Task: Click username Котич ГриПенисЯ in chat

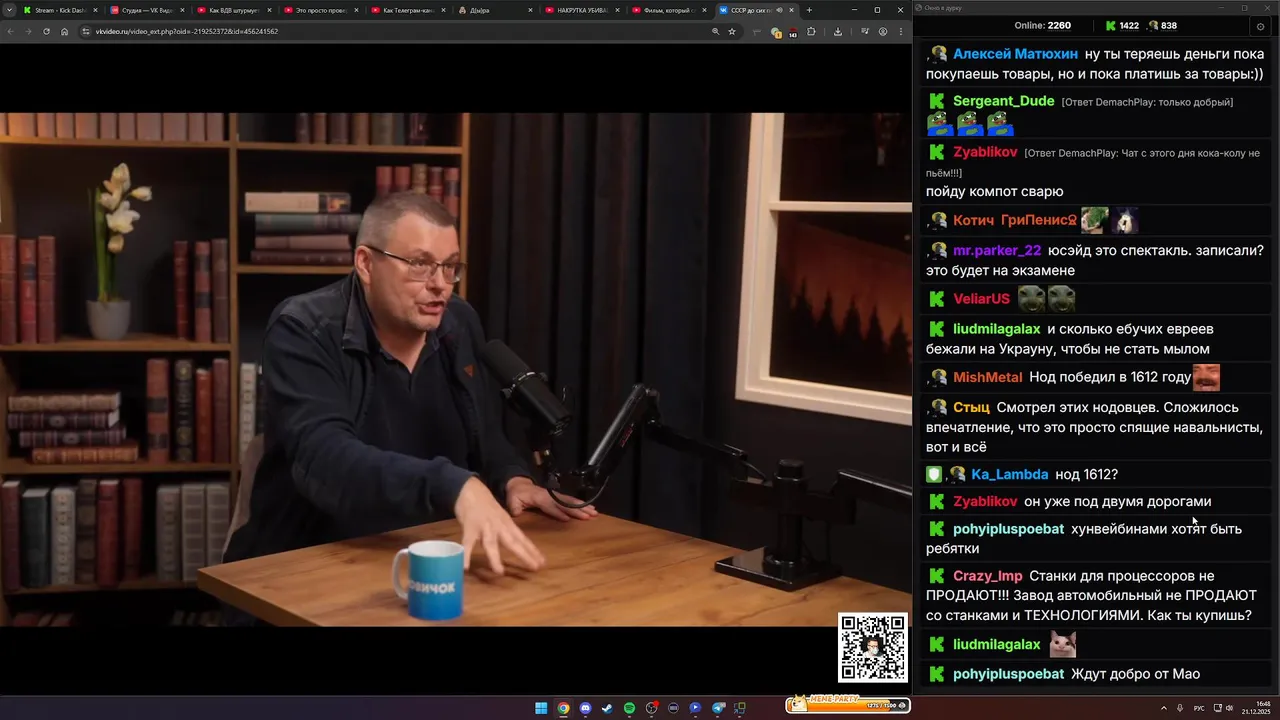Action: pyautogui.click(x=1015, y=220)
